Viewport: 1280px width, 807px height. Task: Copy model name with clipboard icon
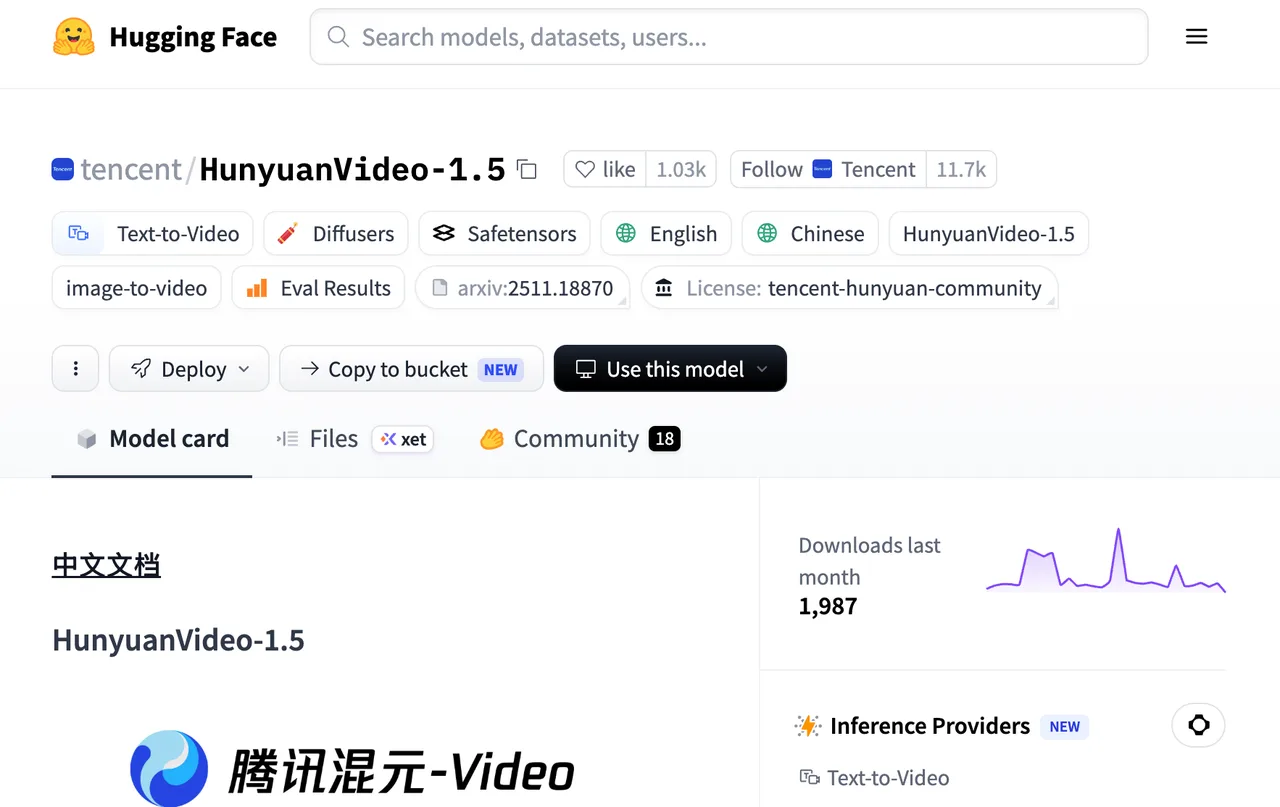pyautogui.click(x=527, y=169)
